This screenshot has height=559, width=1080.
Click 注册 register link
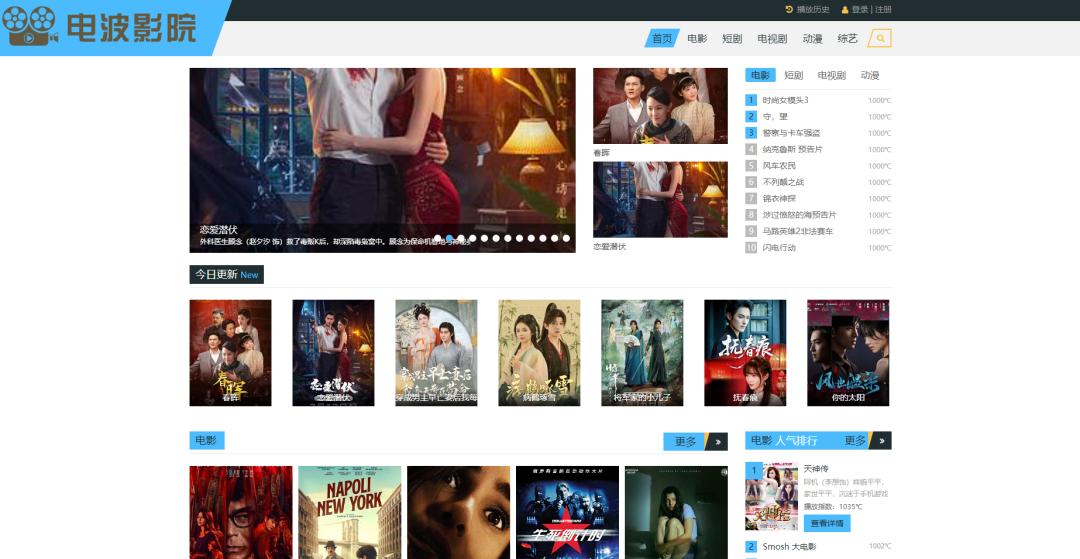click(883, 9)
